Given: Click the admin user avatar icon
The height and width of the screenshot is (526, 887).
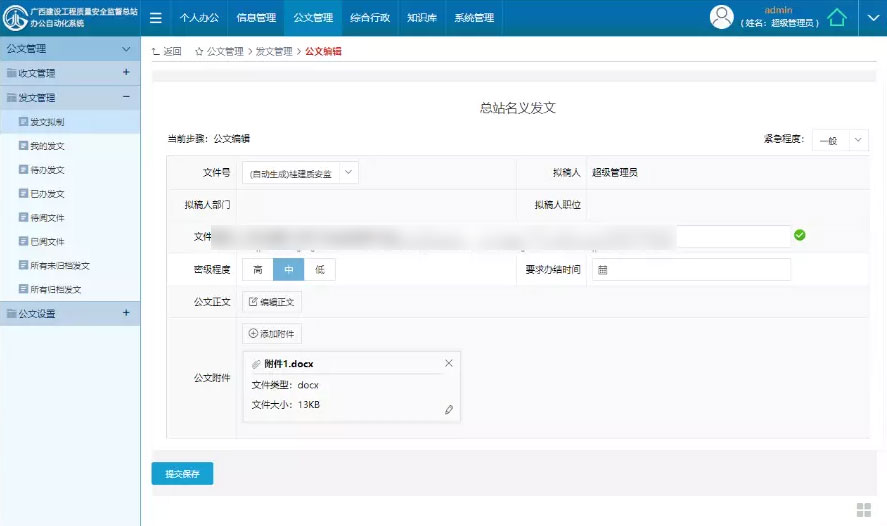Looking at the screenshot, I should [721, 17].
